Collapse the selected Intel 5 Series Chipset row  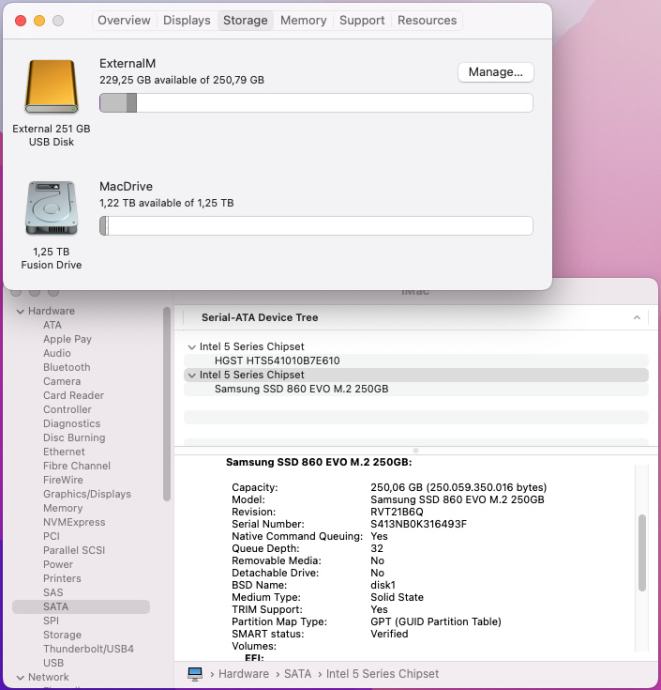(x=191, y=375)
